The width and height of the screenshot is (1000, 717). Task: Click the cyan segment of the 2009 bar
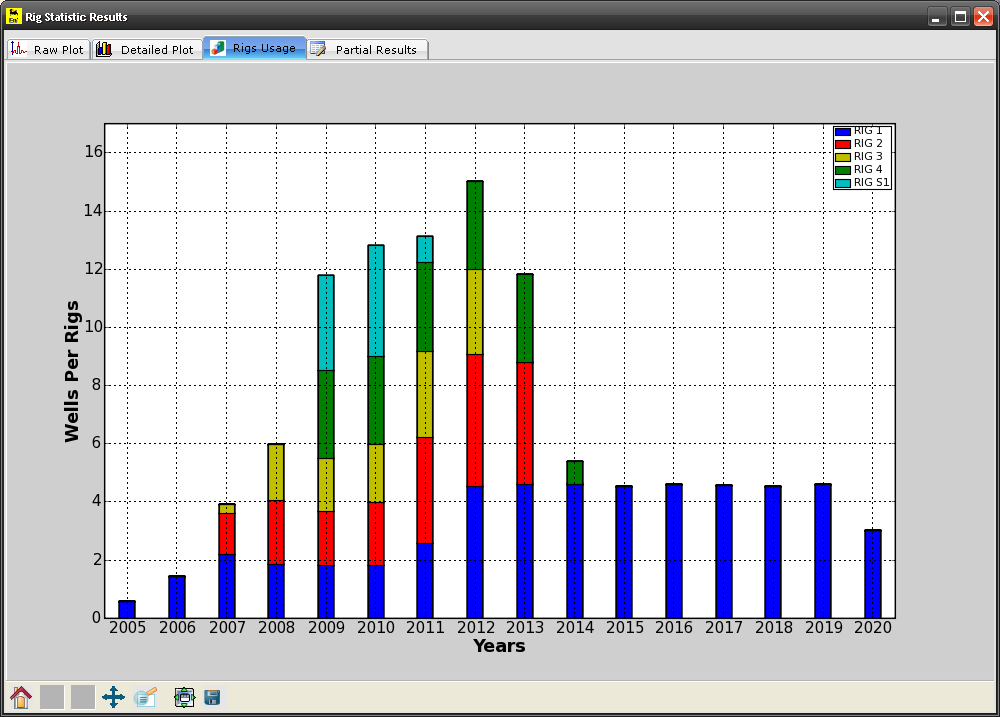(326, 322)
